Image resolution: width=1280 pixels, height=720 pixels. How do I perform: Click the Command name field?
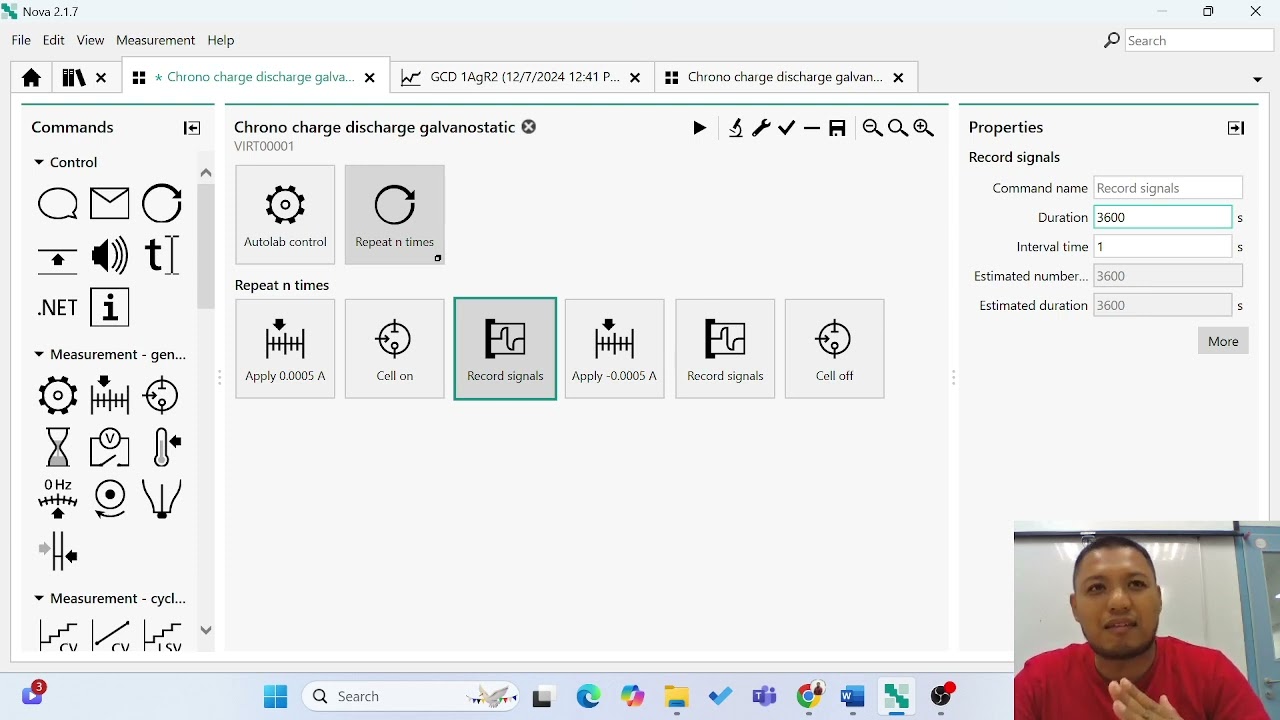[x=1168, y=188]
